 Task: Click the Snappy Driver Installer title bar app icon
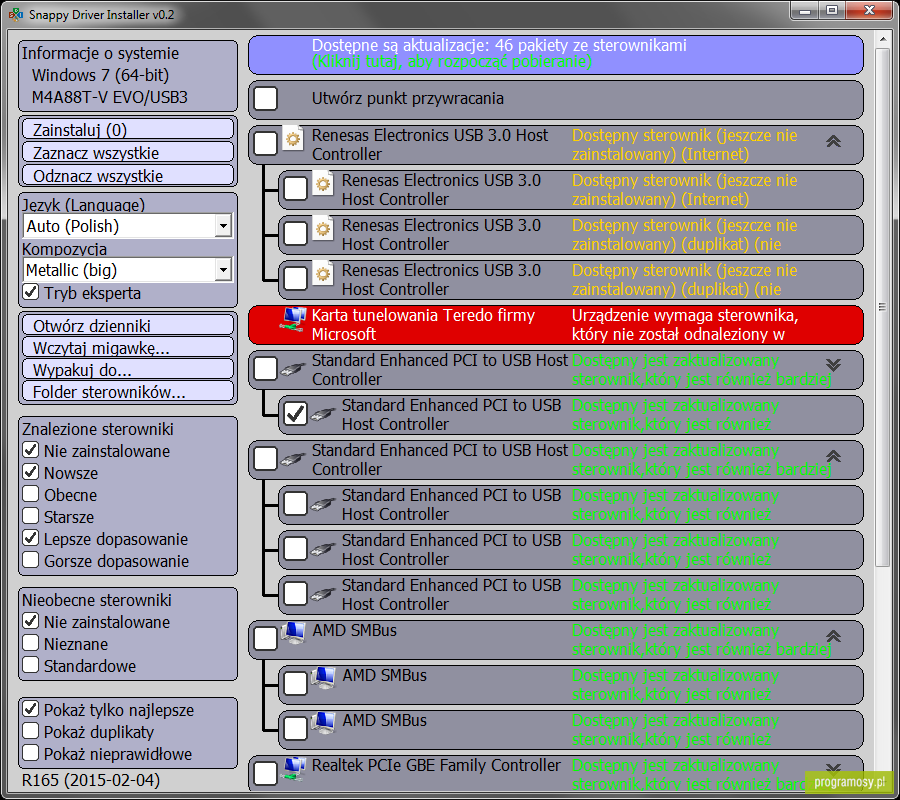pos(16,14)
